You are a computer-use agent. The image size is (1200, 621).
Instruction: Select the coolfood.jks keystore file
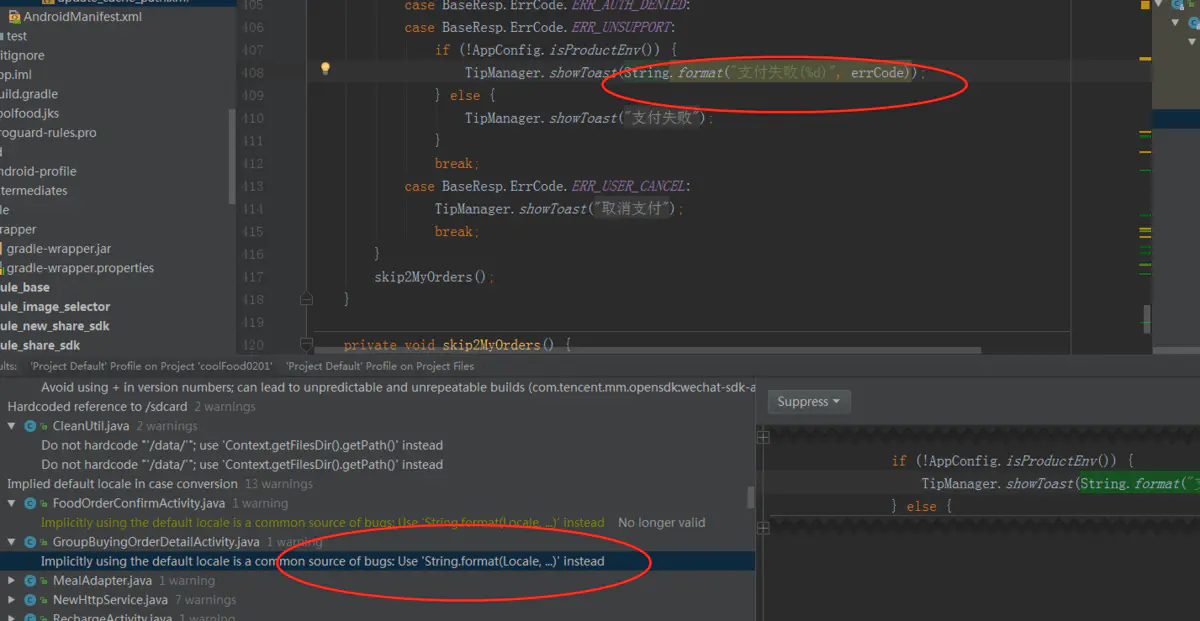pos(30,113)
